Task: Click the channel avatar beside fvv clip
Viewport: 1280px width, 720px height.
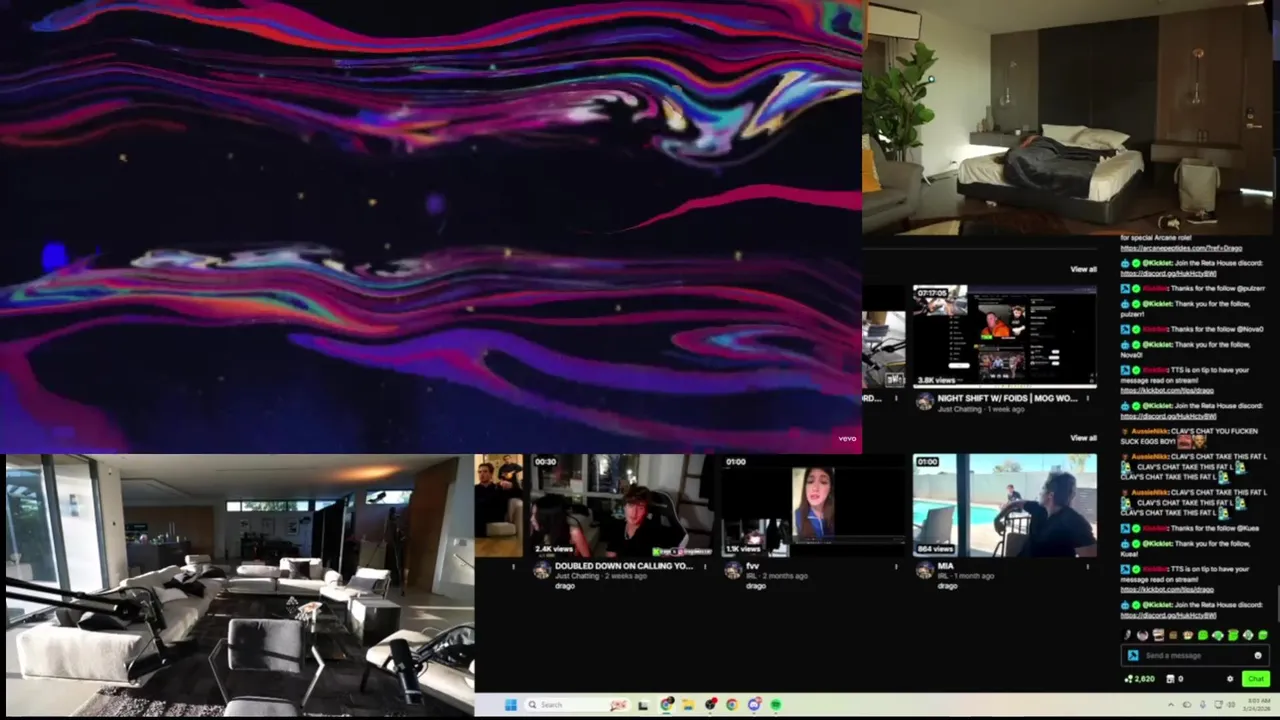Action: (x=733, y=570)
